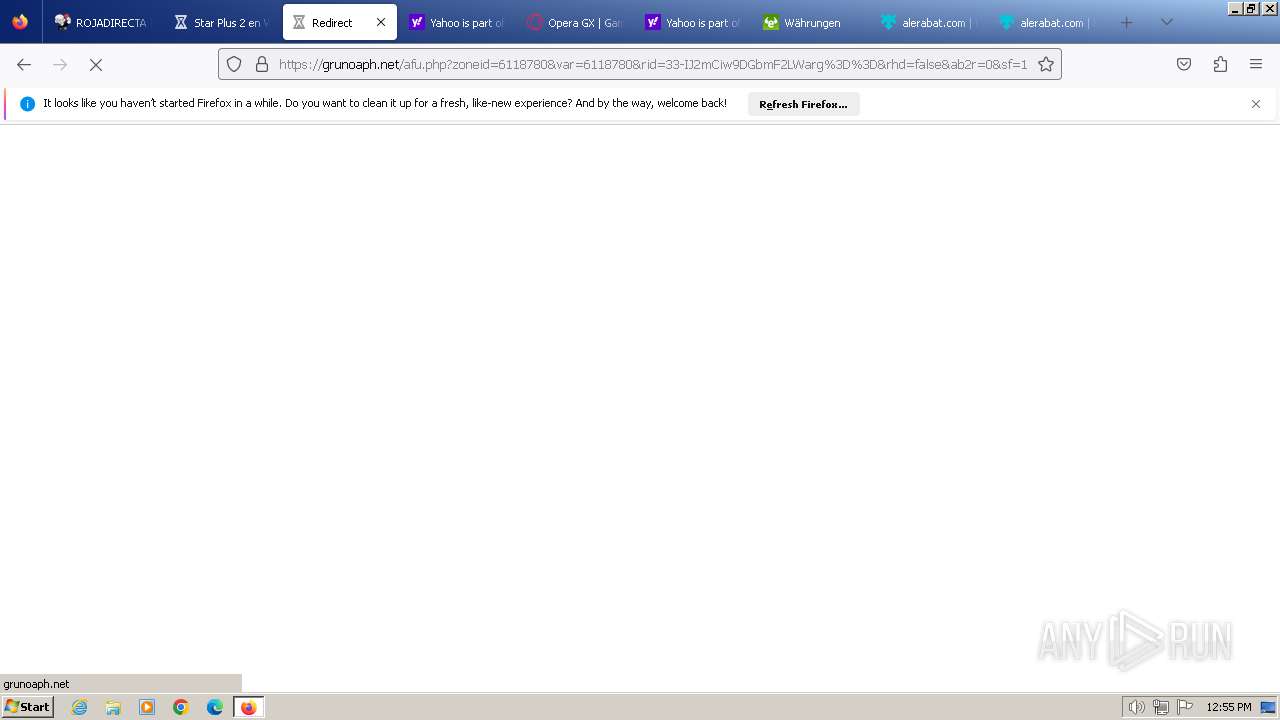
Task: Open Windows Explorer folder from taskbar
Action: (x=113, y=707)
